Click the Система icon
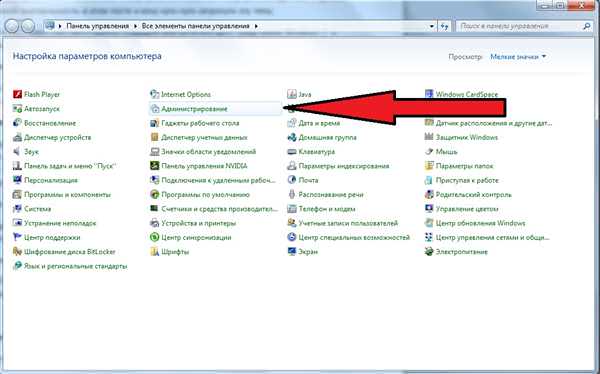This screenshot has height=374, width=600. coord(17,209)
